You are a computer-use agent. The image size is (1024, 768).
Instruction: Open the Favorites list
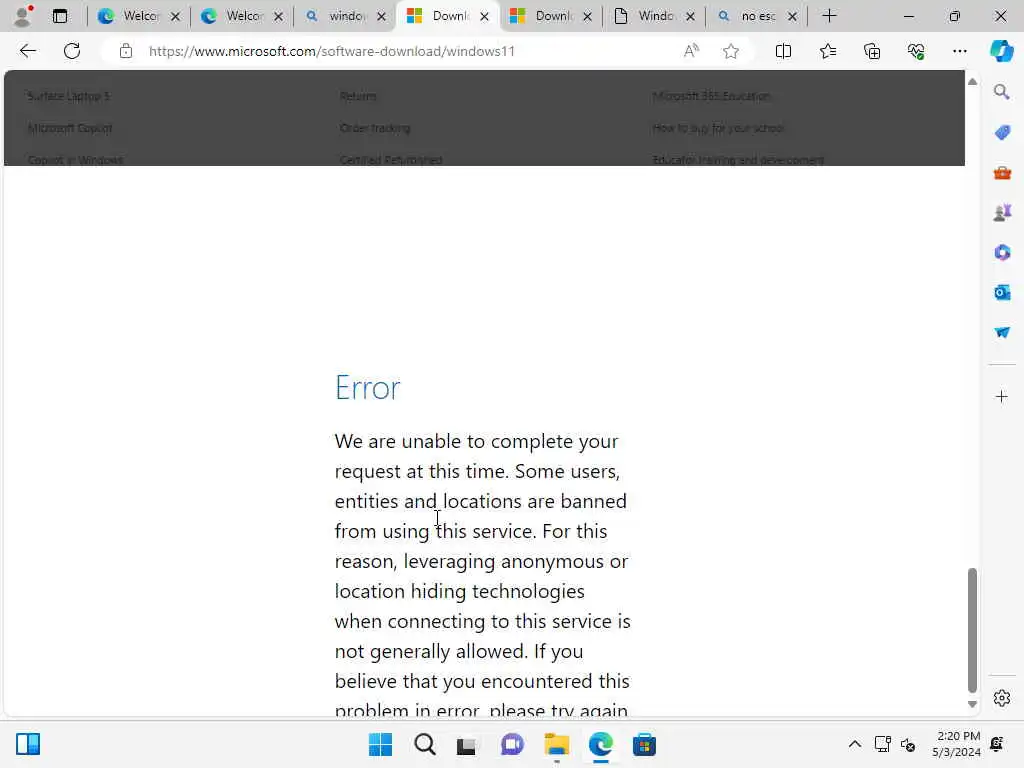pyautogui.click(x=827, y=51)
